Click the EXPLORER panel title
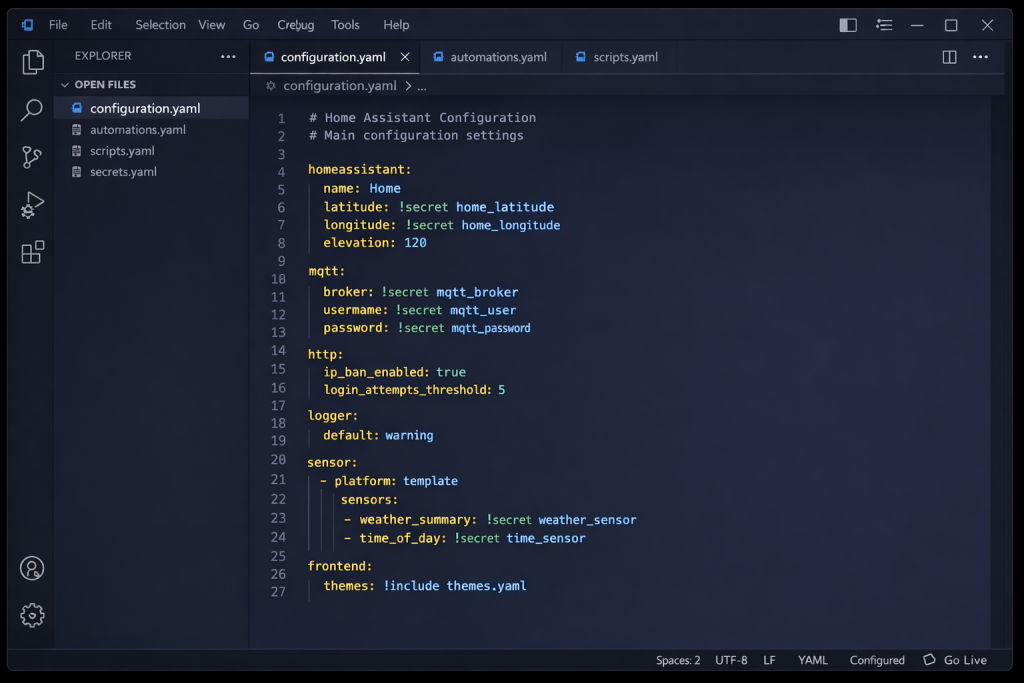 [103, 56]
